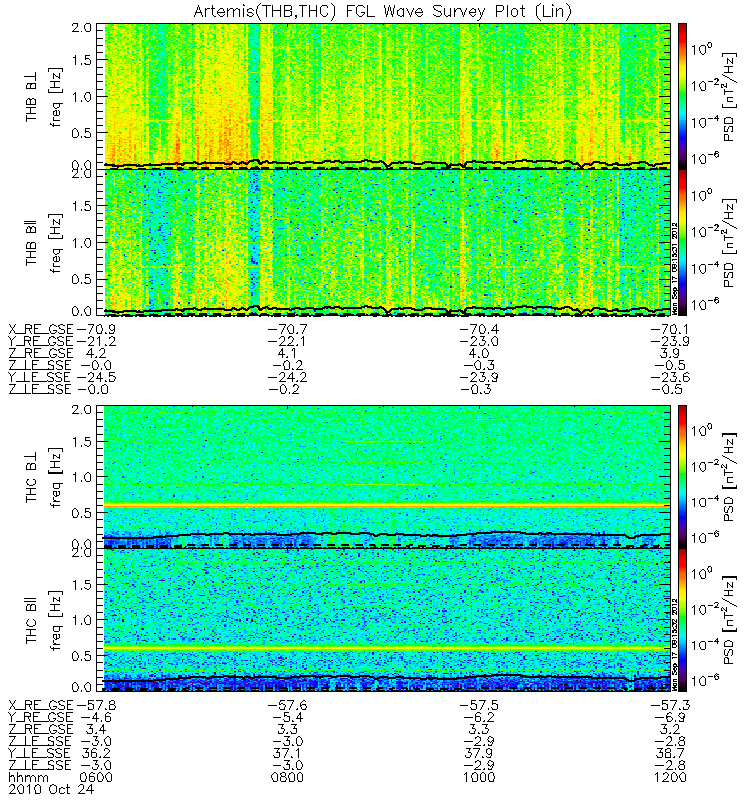Click the THC X_RE_GSE value '-57.6'
This screenshot has width=750, height=800.
(x=287, y=705)
